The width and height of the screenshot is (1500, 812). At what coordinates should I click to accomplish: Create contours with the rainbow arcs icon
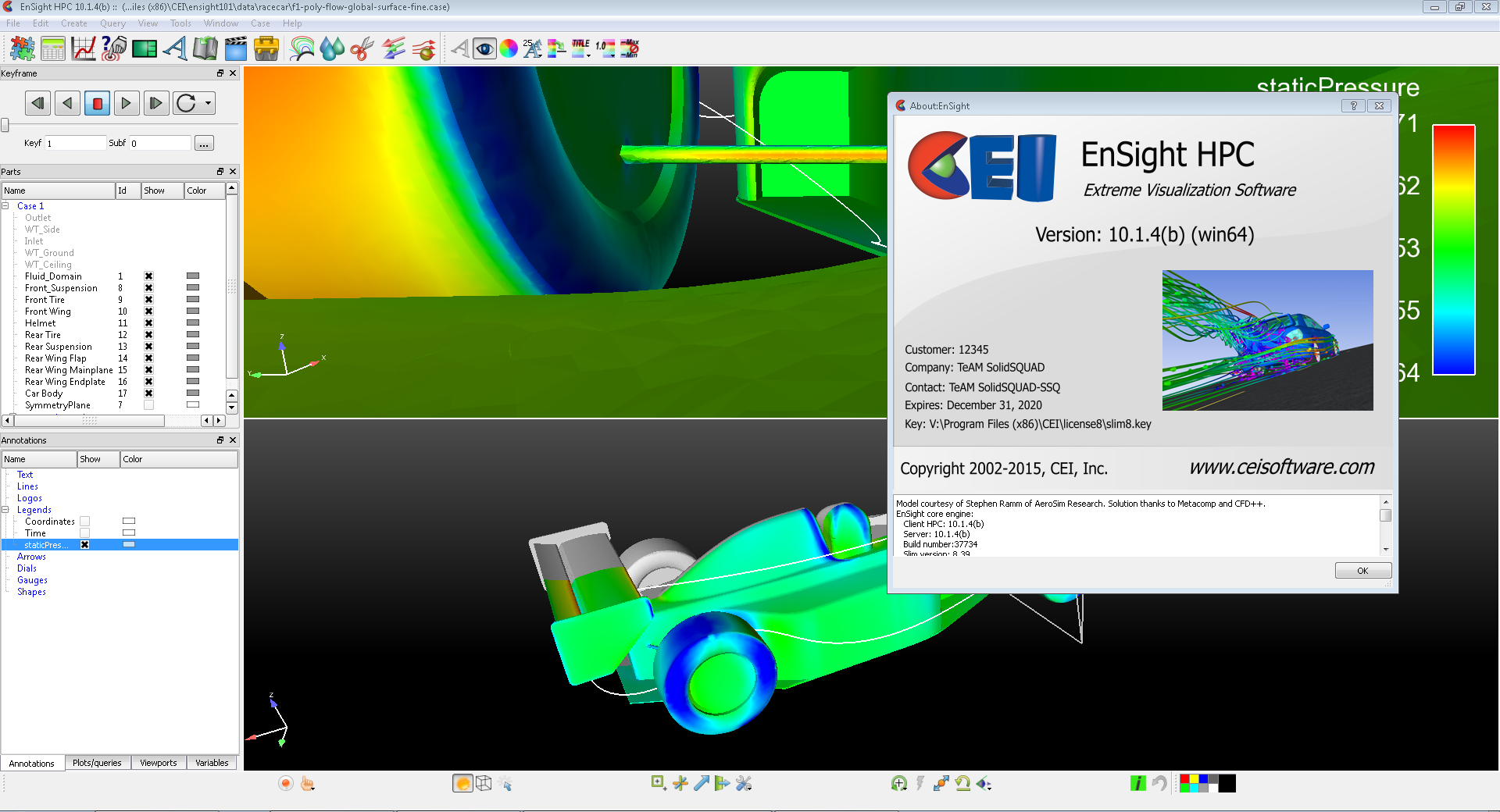[302, 48]
